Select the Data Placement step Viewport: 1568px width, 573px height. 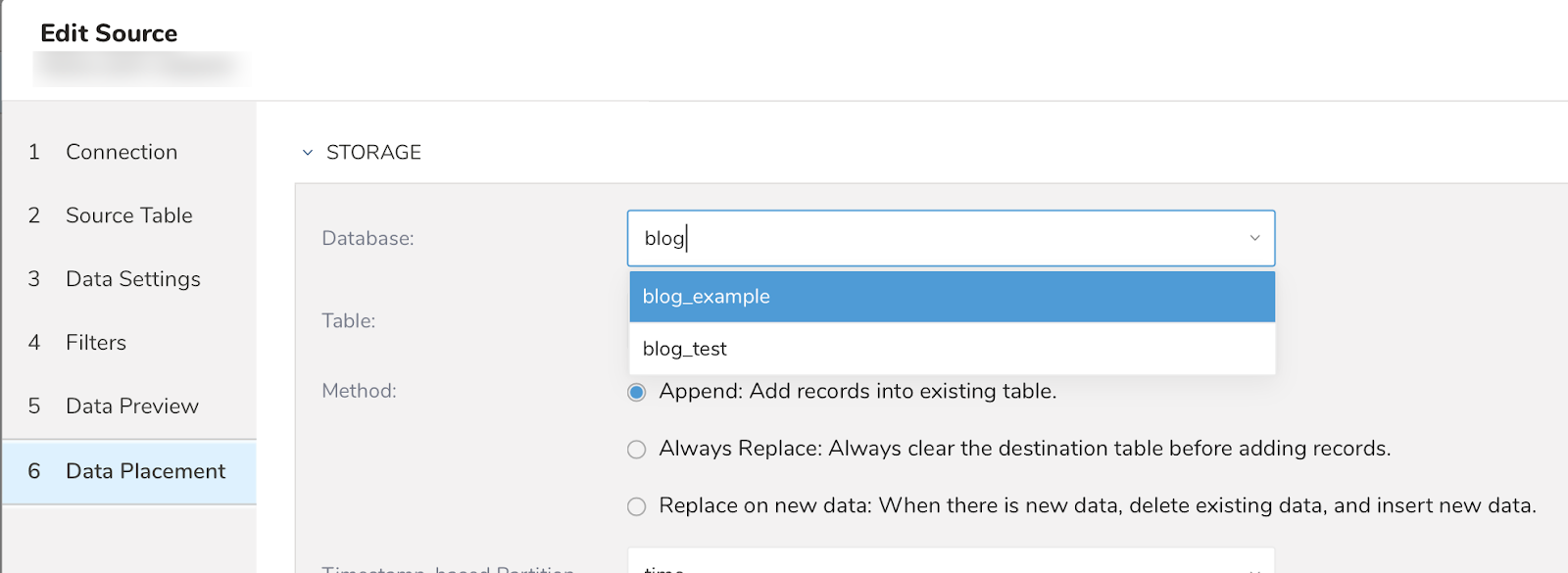145,471
